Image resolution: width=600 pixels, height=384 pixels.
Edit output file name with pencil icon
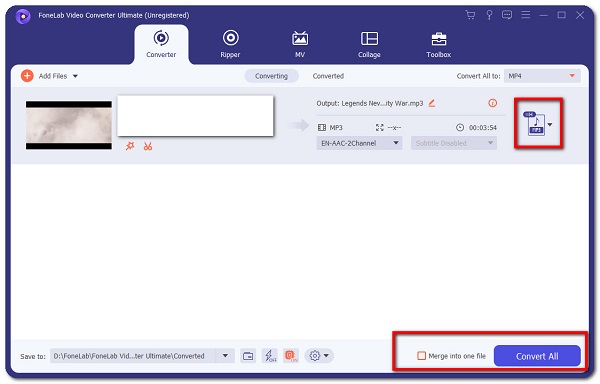click(x=432, y=103)
